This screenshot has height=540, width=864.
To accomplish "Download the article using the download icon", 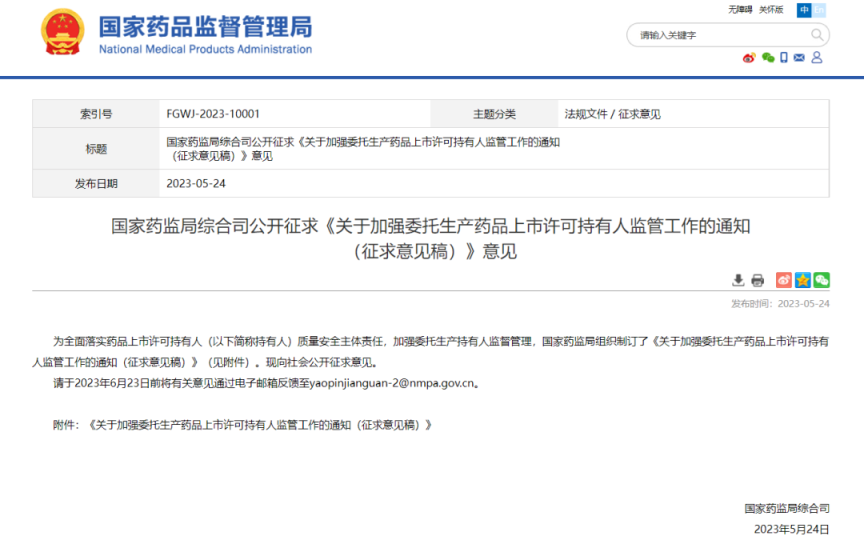I will pyautogui.click(x=738, y=280).
